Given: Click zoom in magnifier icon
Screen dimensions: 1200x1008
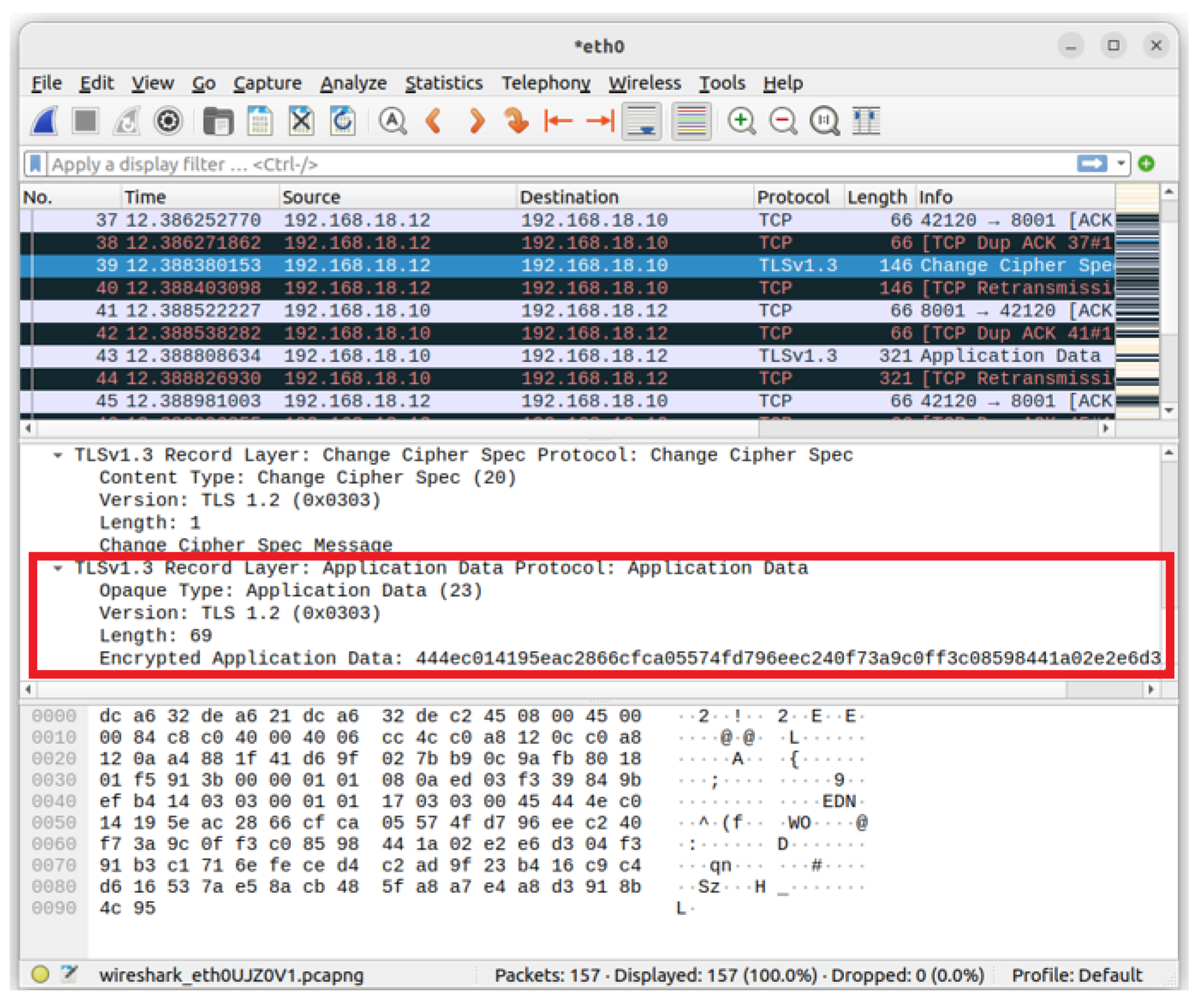Looking at the screenshot, I should (x=741, y=121).
